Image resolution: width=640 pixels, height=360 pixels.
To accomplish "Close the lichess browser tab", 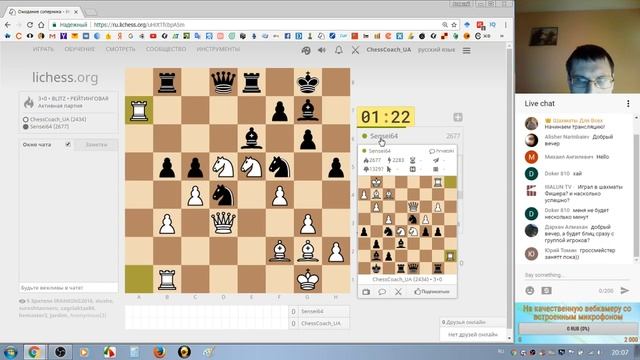I will pyautogui.click(x=76, y=12).
